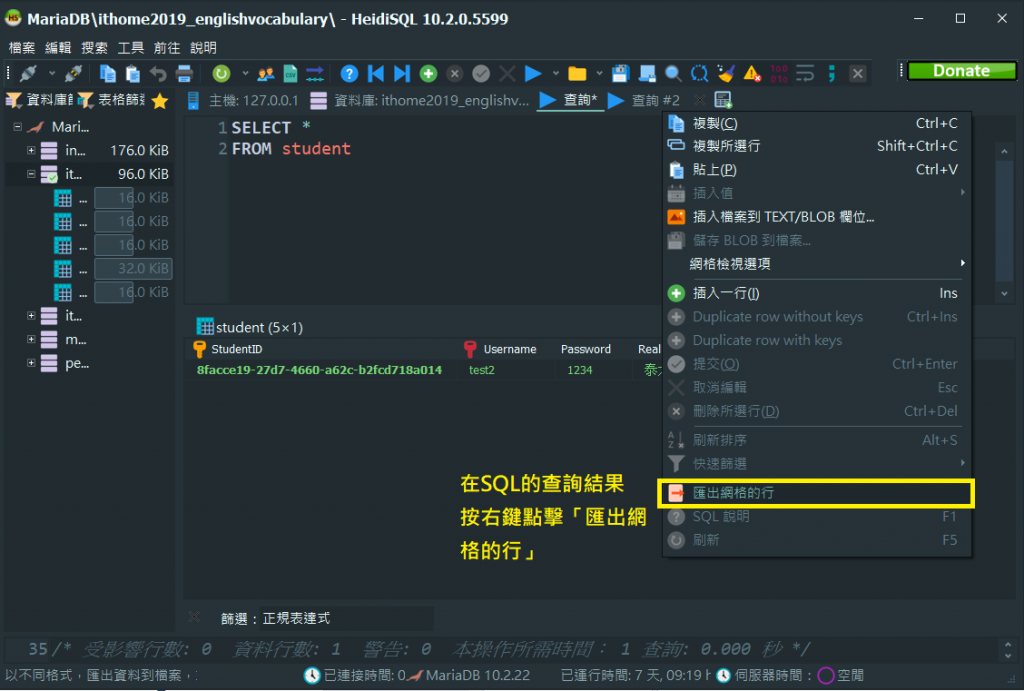Click the import CSV file icon
Viewport: 1024px width, 691px height.
click(291, 73)
